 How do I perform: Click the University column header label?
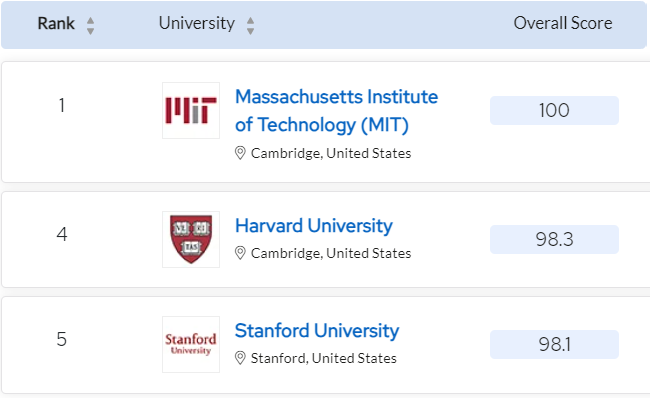tap(197, 23)
